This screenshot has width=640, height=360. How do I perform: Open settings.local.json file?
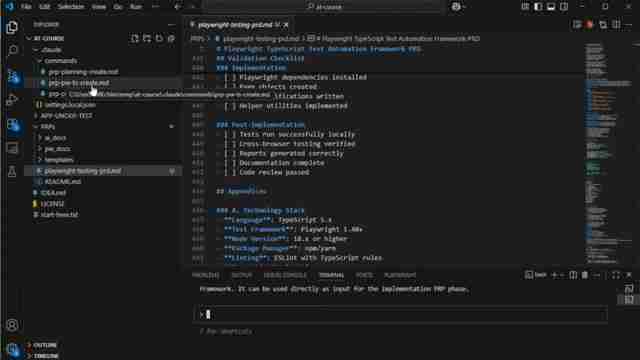click(x=70, y=104)
